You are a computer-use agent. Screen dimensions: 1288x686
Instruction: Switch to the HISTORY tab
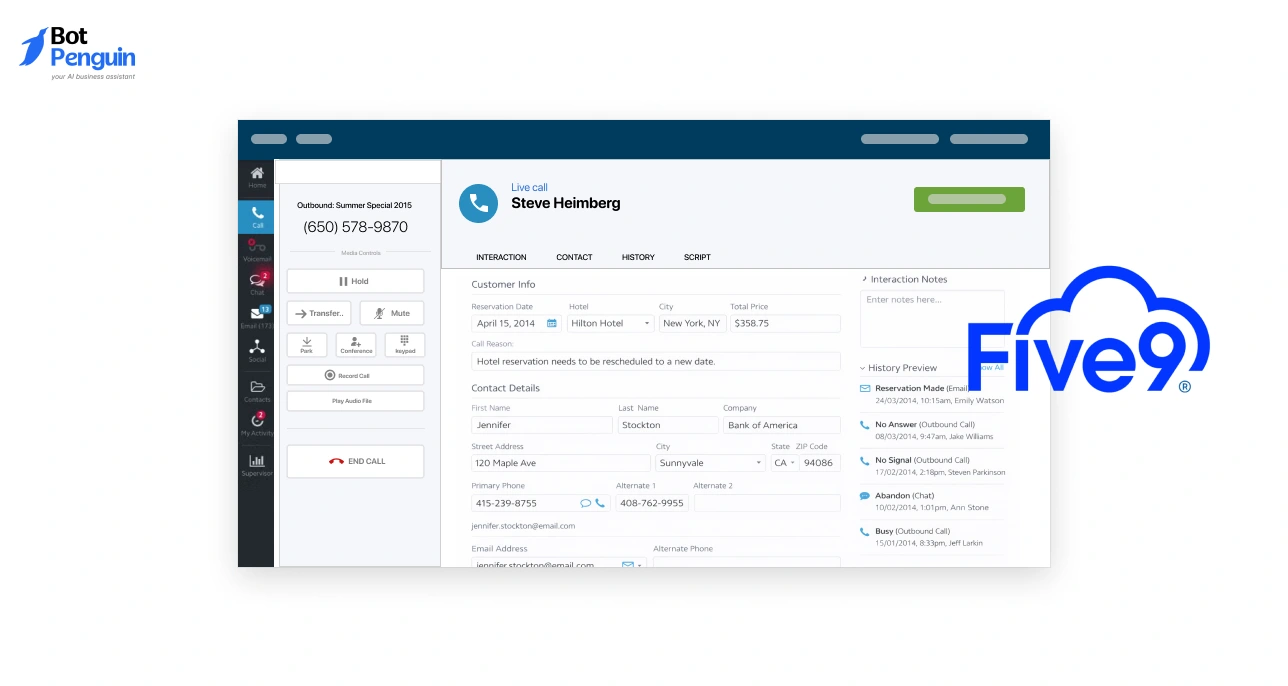coord(638,257)
